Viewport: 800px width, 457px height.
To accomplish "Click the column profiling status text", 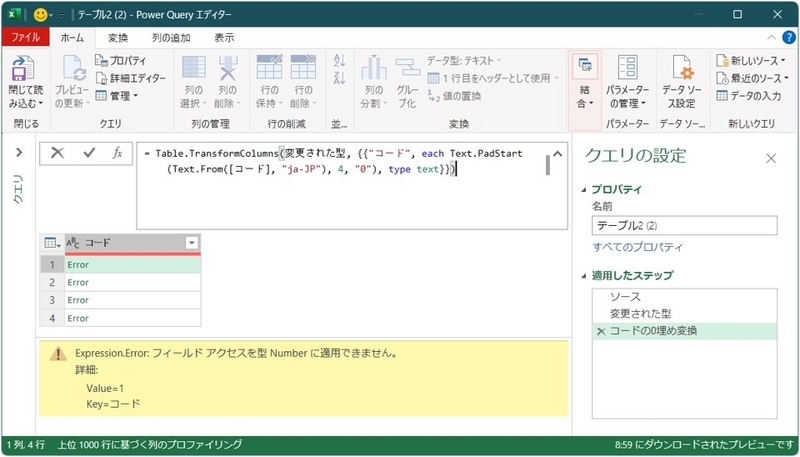I will 149,445.
